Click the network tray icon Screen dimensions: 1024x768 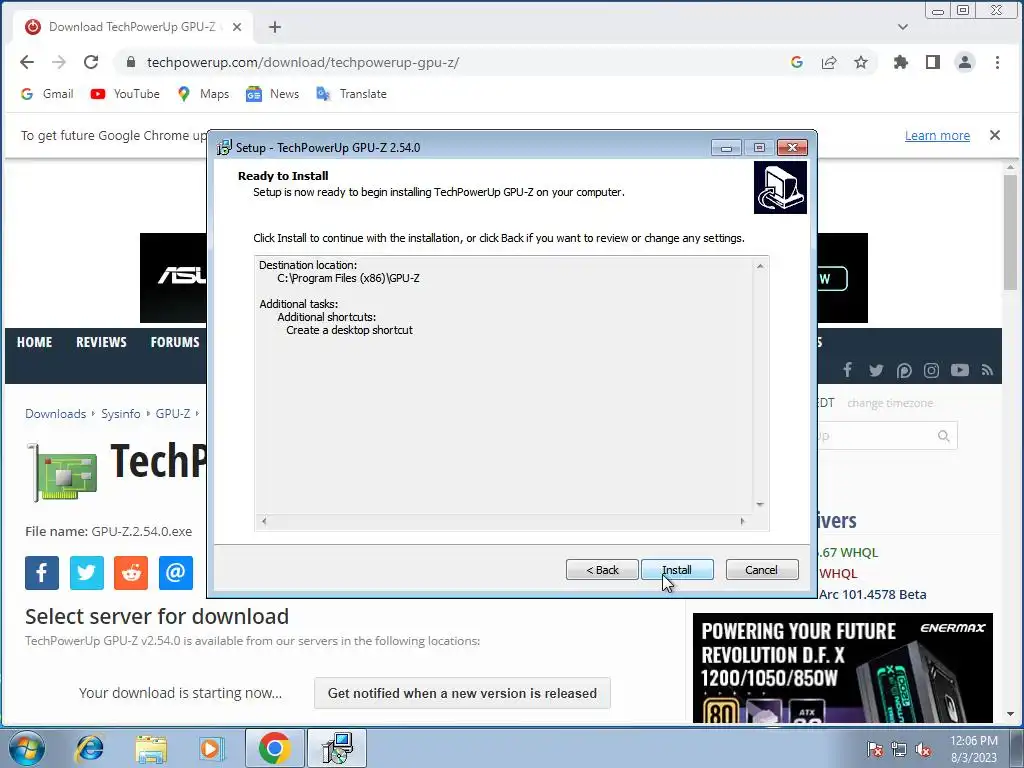point(899,749)
